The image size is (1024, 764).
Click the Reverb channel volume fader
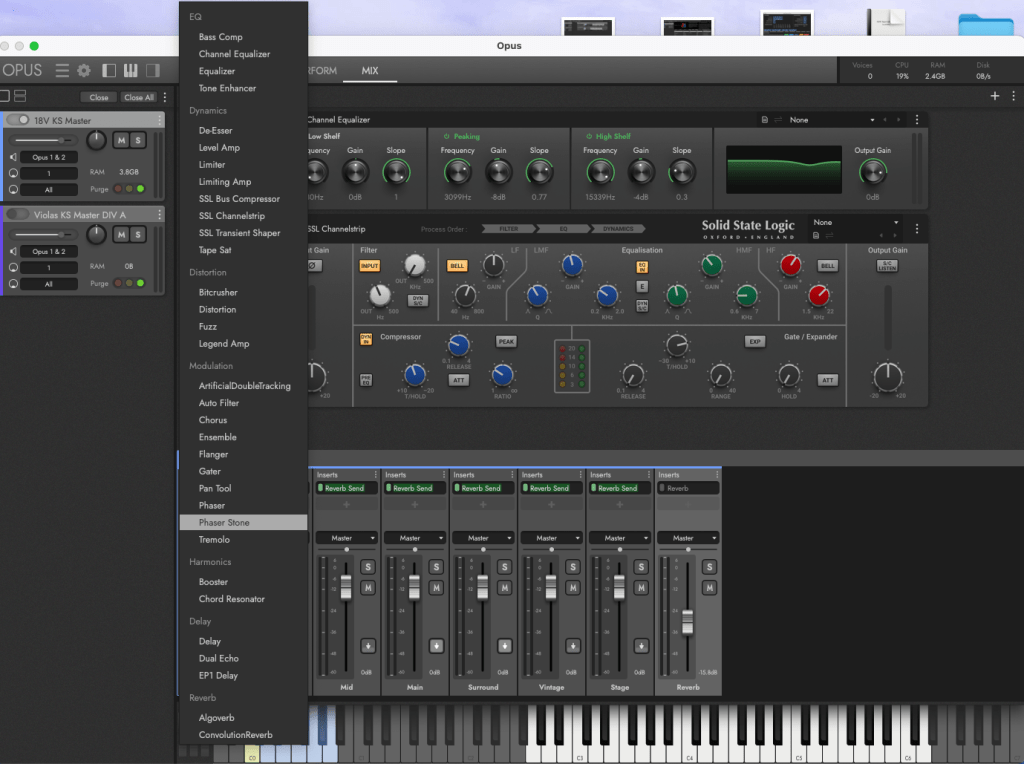click(687, 623)
